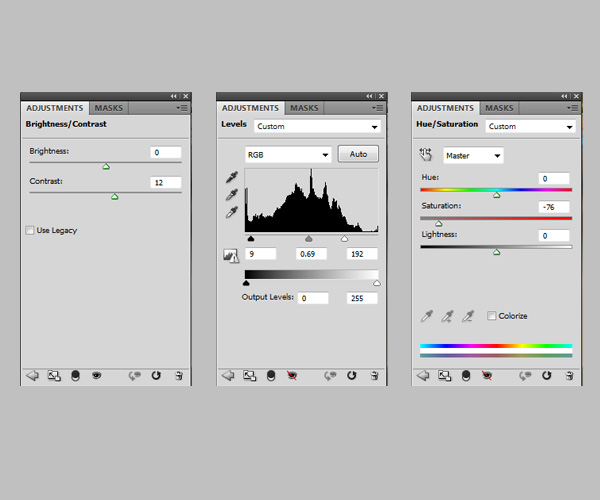Click view previous state icon in Hue/Saturation panel
This screenshot has height=500, width=600.
tap(525, 376)
